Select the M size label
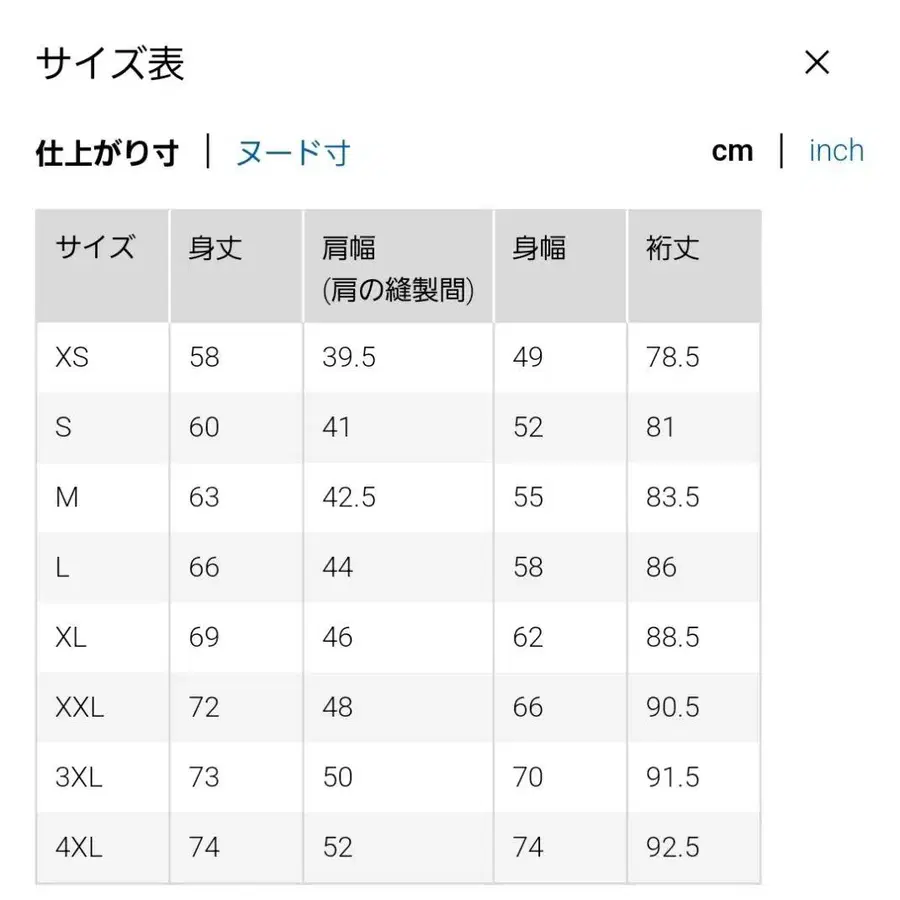Image resolution: width=900 pixels, height=900 pixels. [x=67, y=497]
